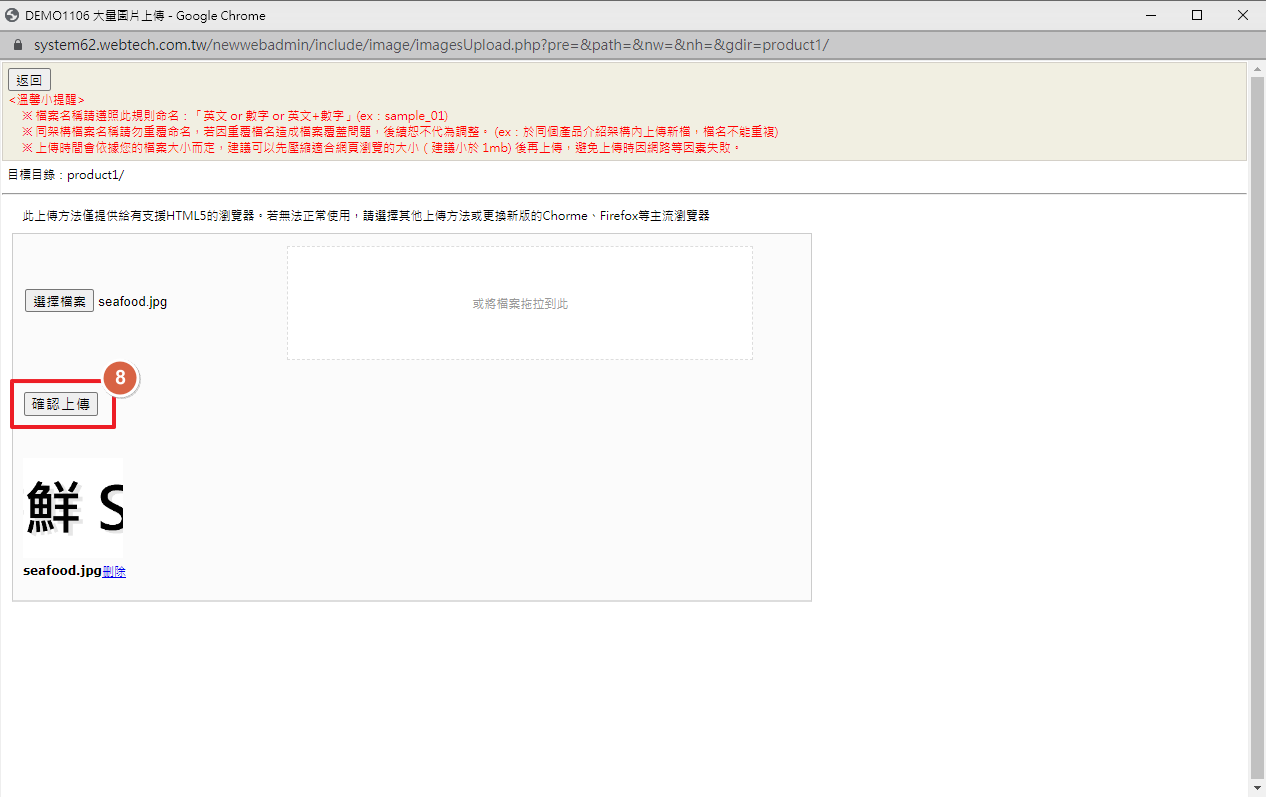Select the seafood.jpg preview thumbnail
Image resolution: width=1266 pixels, height=797 pixels.
click(x=73, y=508)
